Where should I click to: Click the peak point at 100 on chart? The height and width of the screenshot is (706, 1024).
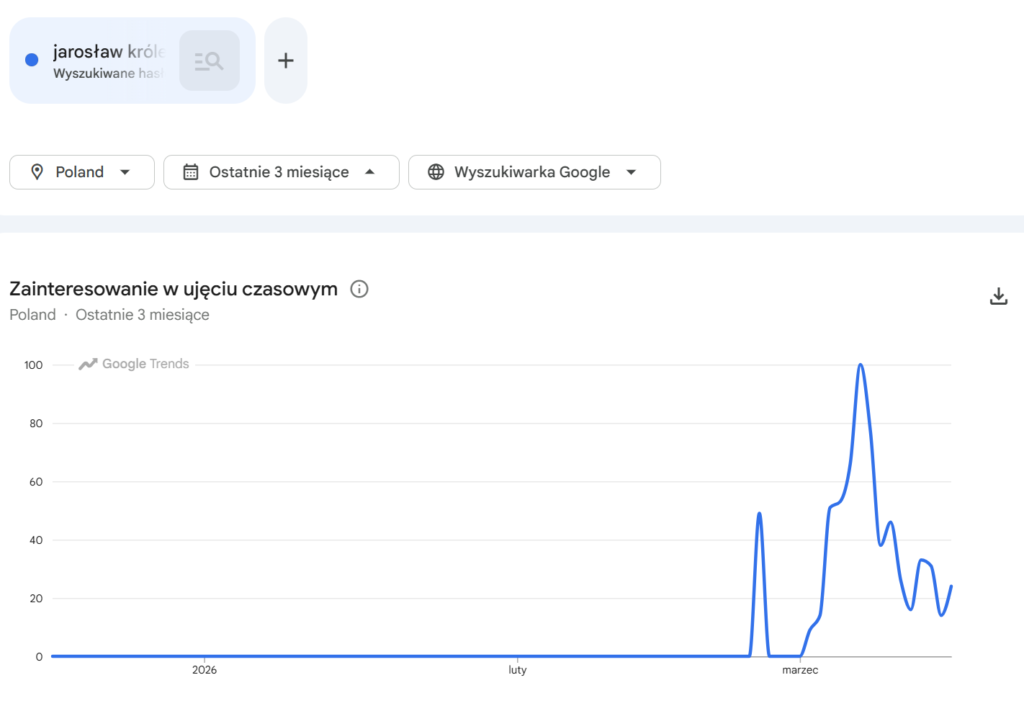tap(860, 365)
